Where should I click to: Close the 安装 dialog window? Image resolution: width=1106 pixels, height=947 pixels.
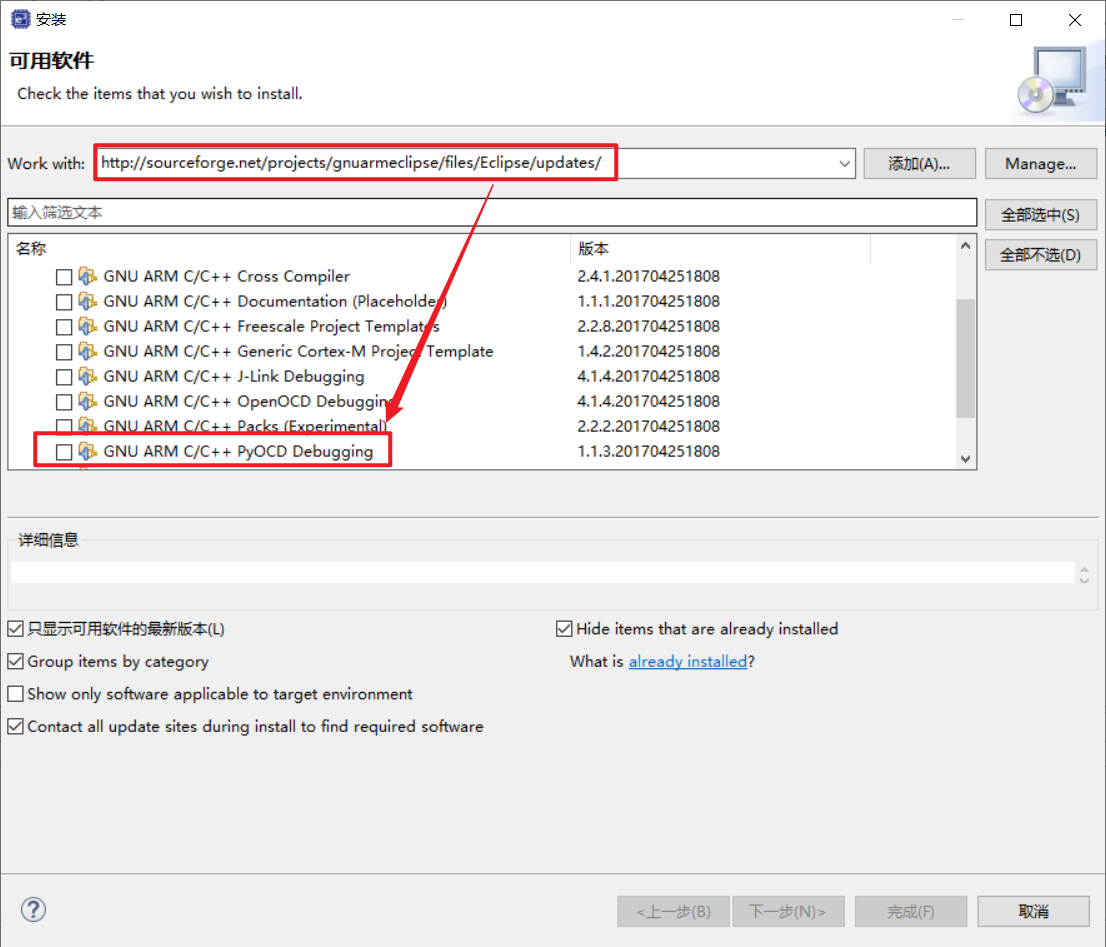click(x=1074, y=20)
